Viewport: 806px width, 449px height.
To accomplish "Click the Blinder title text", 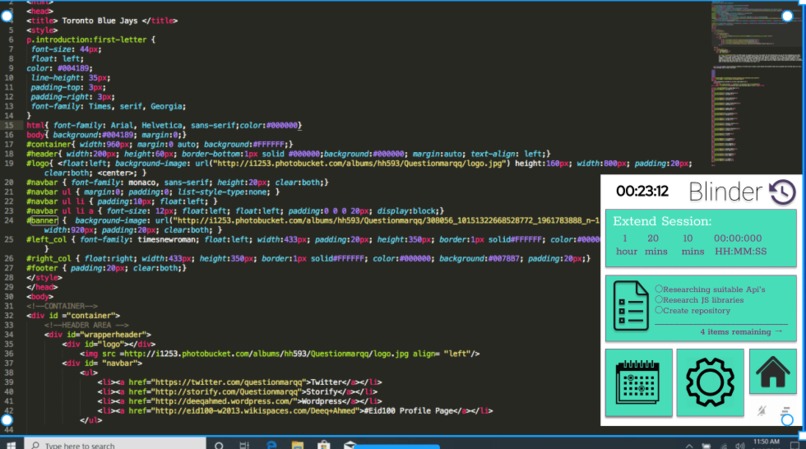I will tap(725, 192).
